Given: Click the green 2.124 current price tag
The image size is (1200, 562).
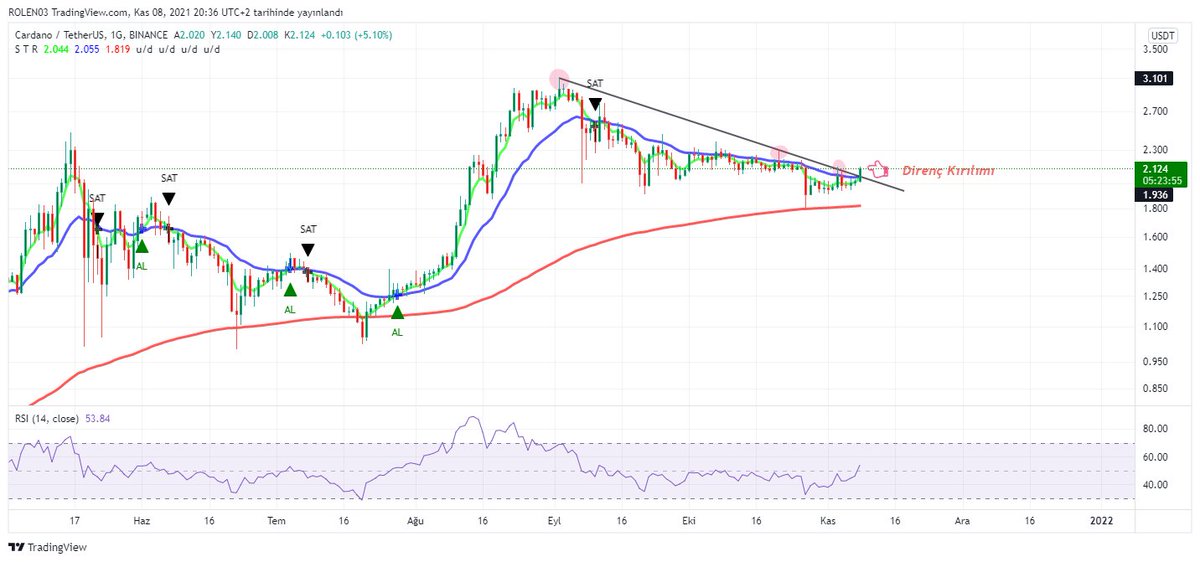Looking at the screenshot, I should [1161, 169].
